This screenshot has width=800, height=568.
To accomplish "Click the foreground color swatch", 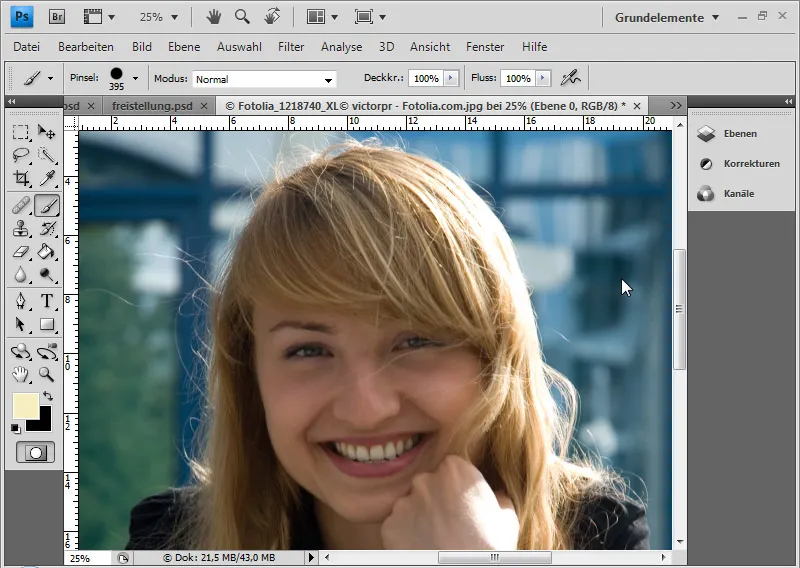I will coord(24,404).
